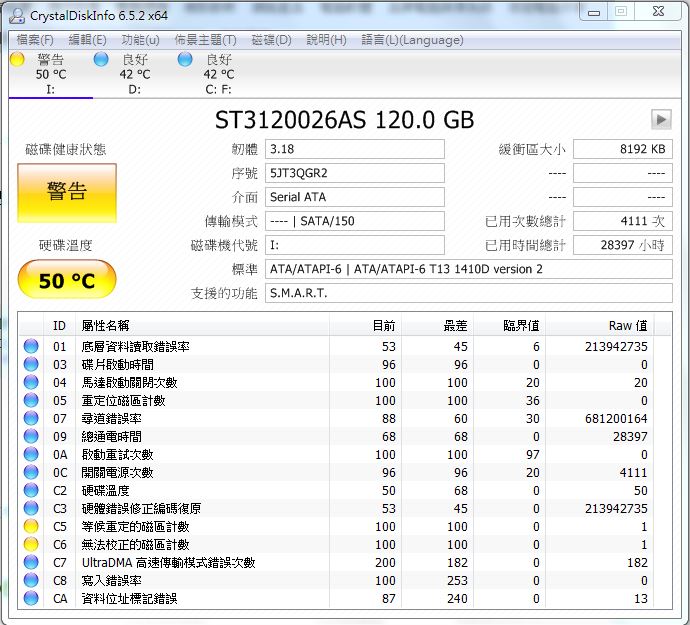The height and width of the screenshot is (625, 690).
Task: Open the 說明(H) menu
Action: click(326, 40)
